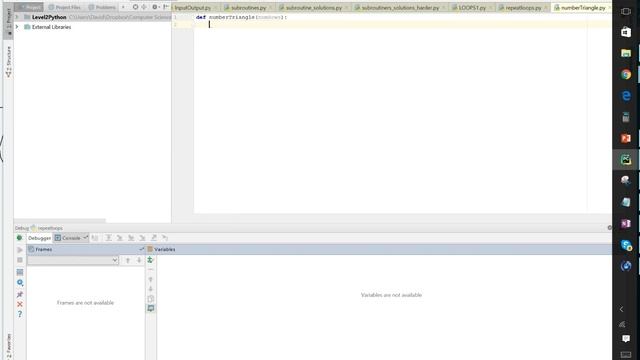The image size is (640, 360).
Task: Close the debug session with the red X icon
Action: pos(20,304)
